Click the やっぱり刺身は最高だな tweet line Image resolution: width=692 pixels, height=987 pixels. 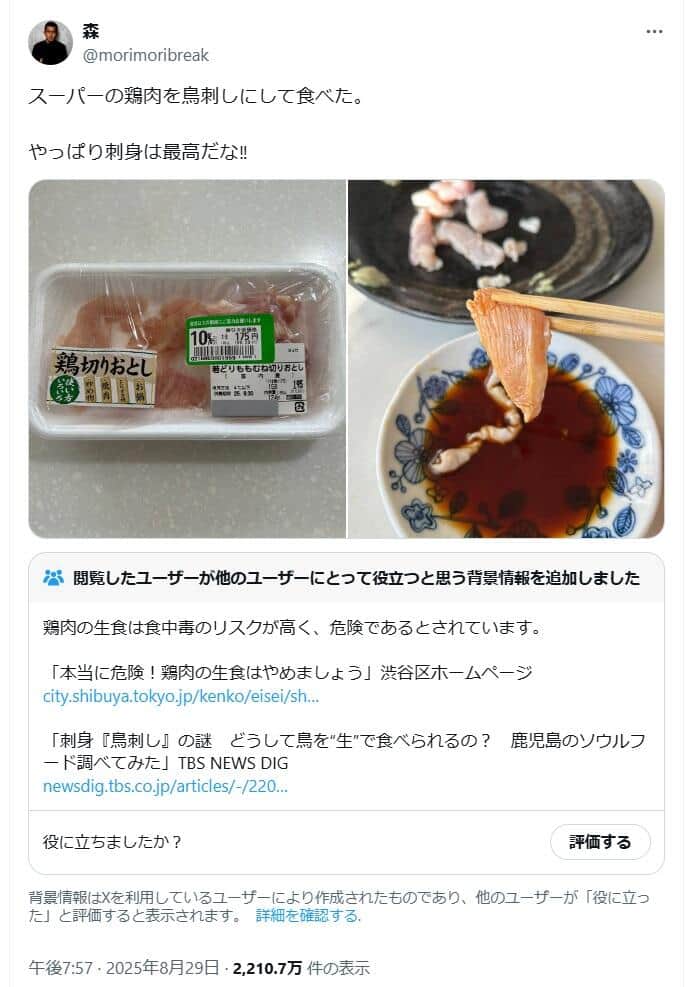pyautogui.click(x=138, y=152)
